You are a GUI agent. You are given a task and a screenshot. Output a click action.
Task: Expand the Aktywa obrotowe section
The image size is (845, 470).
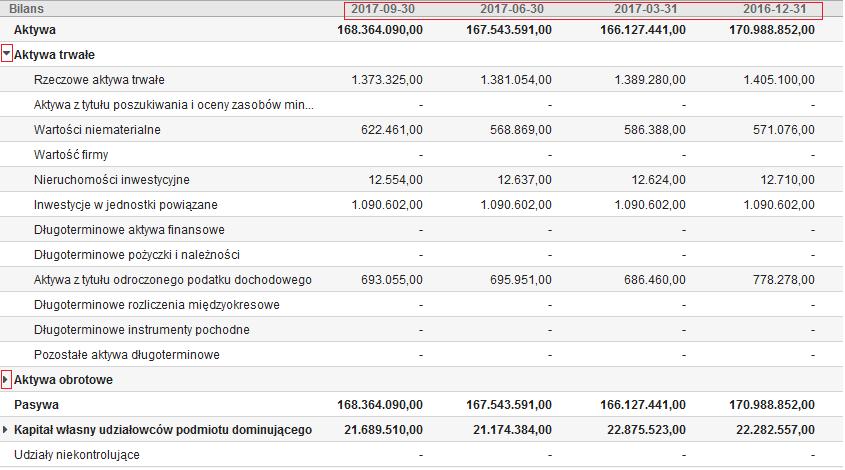pos(6,379)
